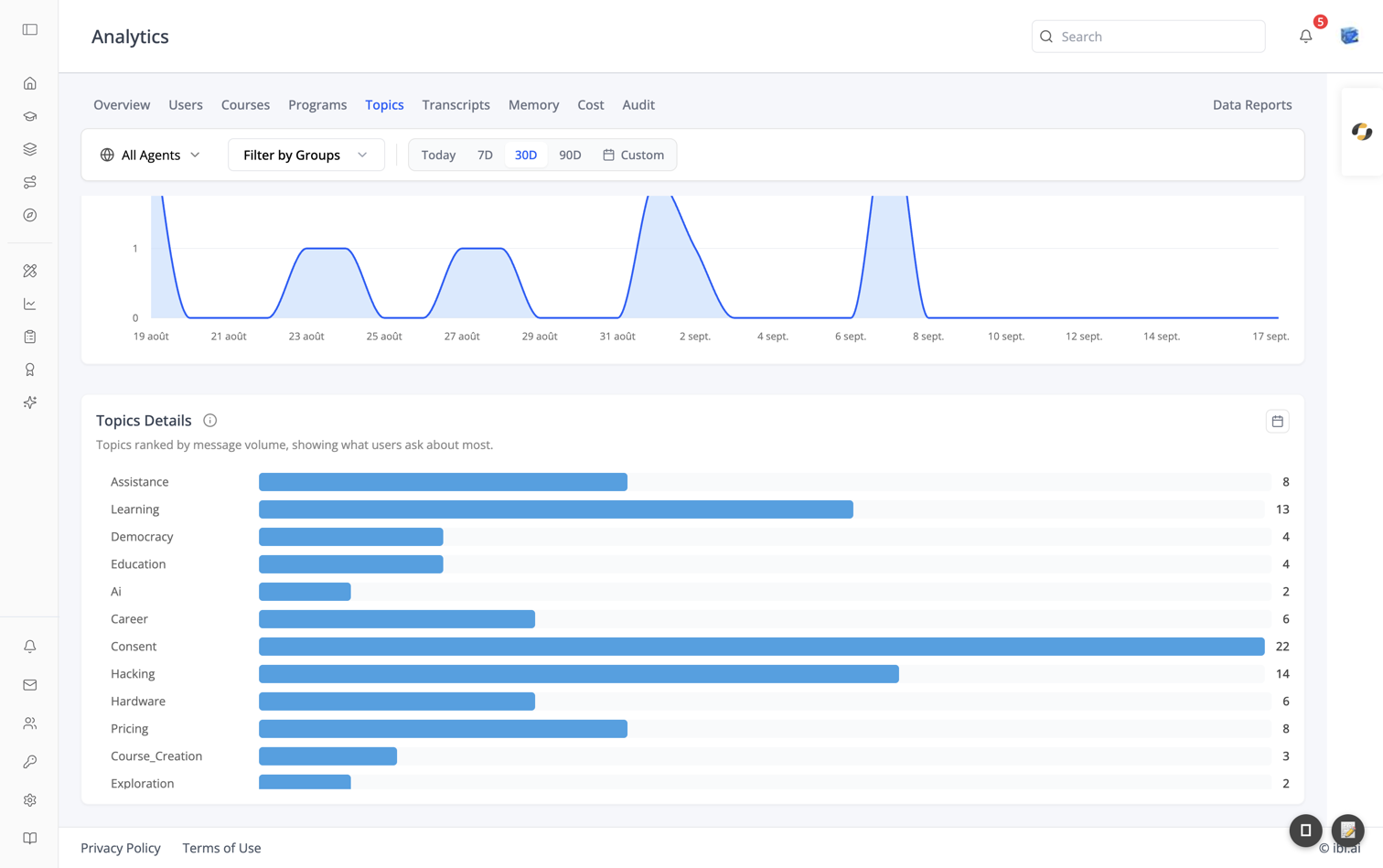Open the sidebar bell alerts icon

[x=30, y=647]
